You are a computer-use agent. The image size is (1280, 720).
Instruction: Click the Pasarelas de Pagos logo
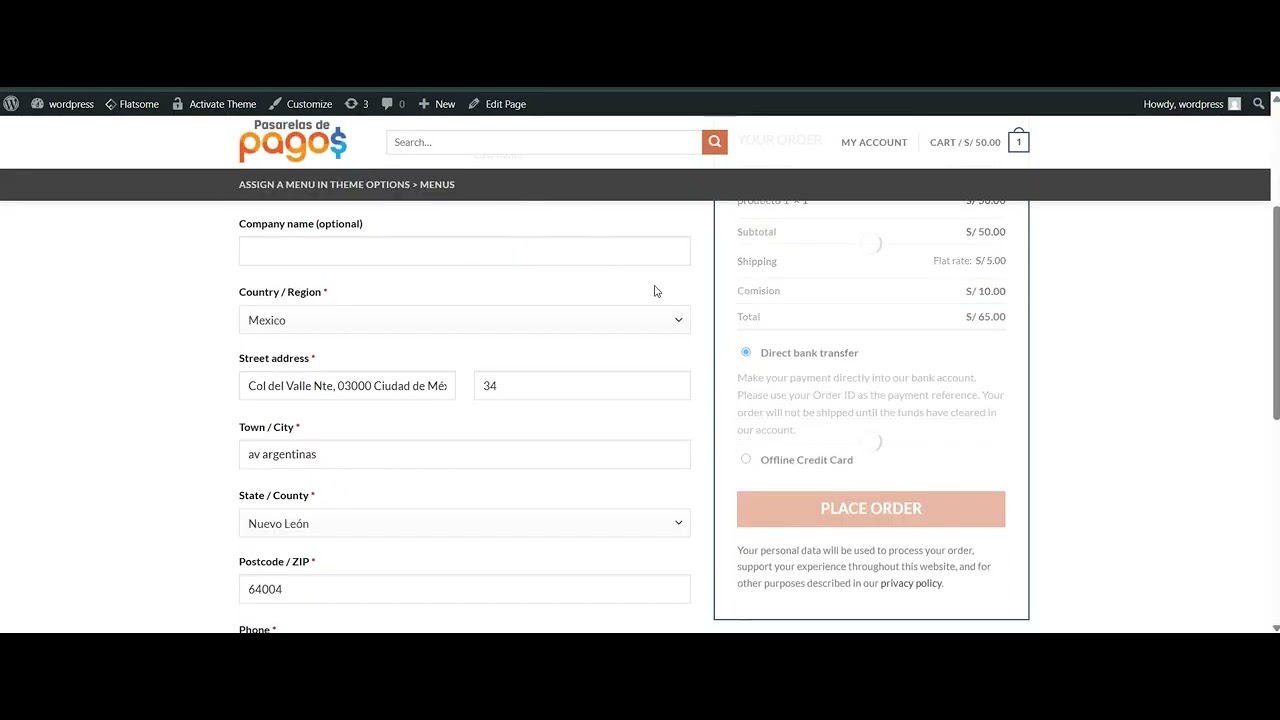293,141
